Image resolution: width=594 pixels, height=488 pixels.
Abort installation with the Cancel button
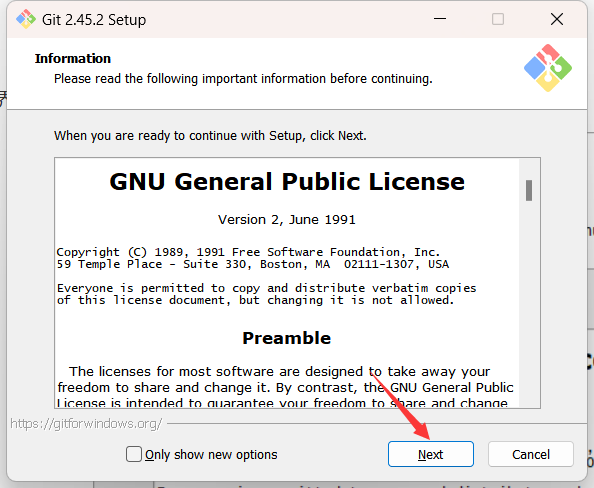pyautogui.click(x=531, y=454)
